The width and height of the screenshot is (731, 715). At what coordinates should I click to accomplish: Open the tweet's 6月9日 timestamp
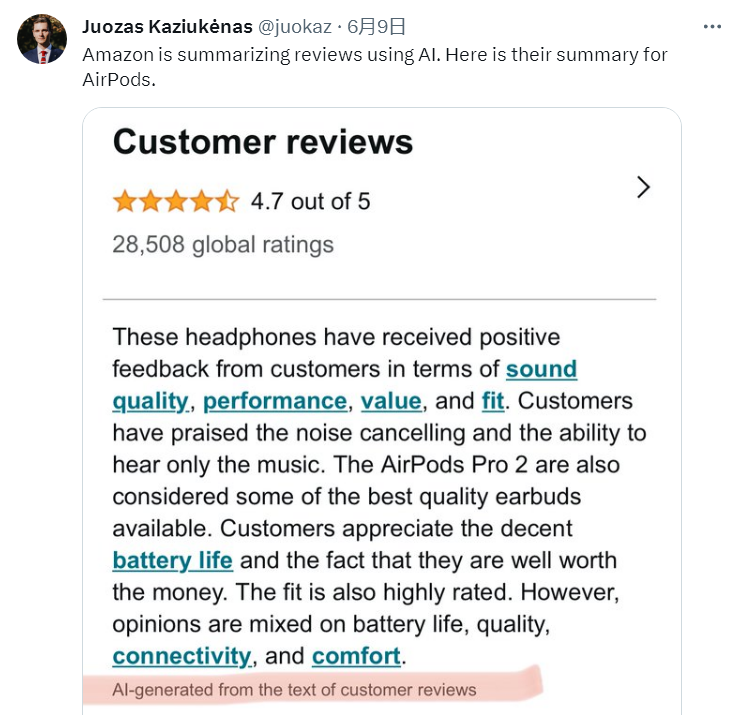[376, 27]
